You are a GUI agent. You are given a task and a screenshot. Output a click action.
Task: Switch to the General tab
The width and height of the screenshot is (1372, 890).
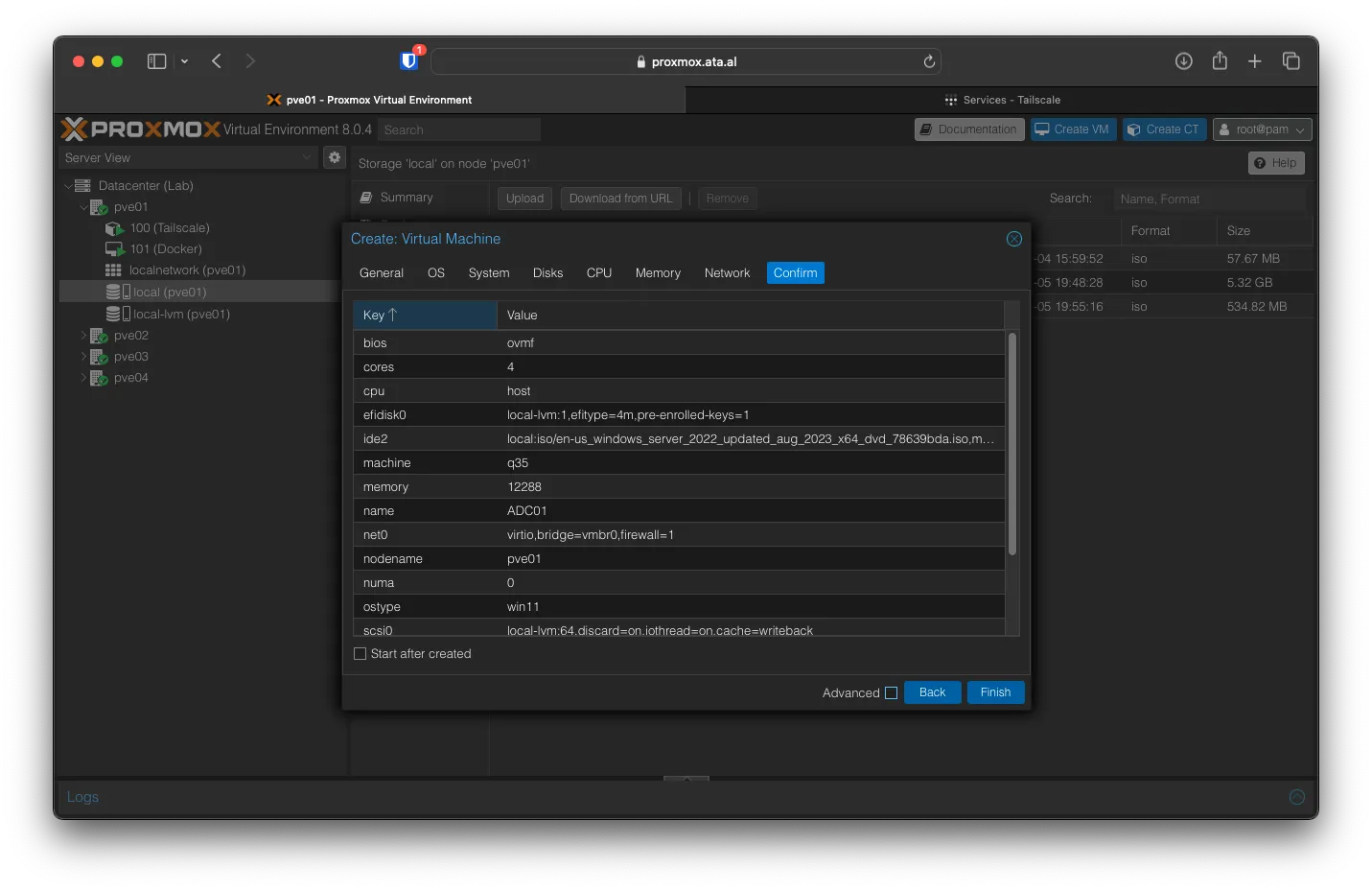pyautogui.click(x=382, y=273)
